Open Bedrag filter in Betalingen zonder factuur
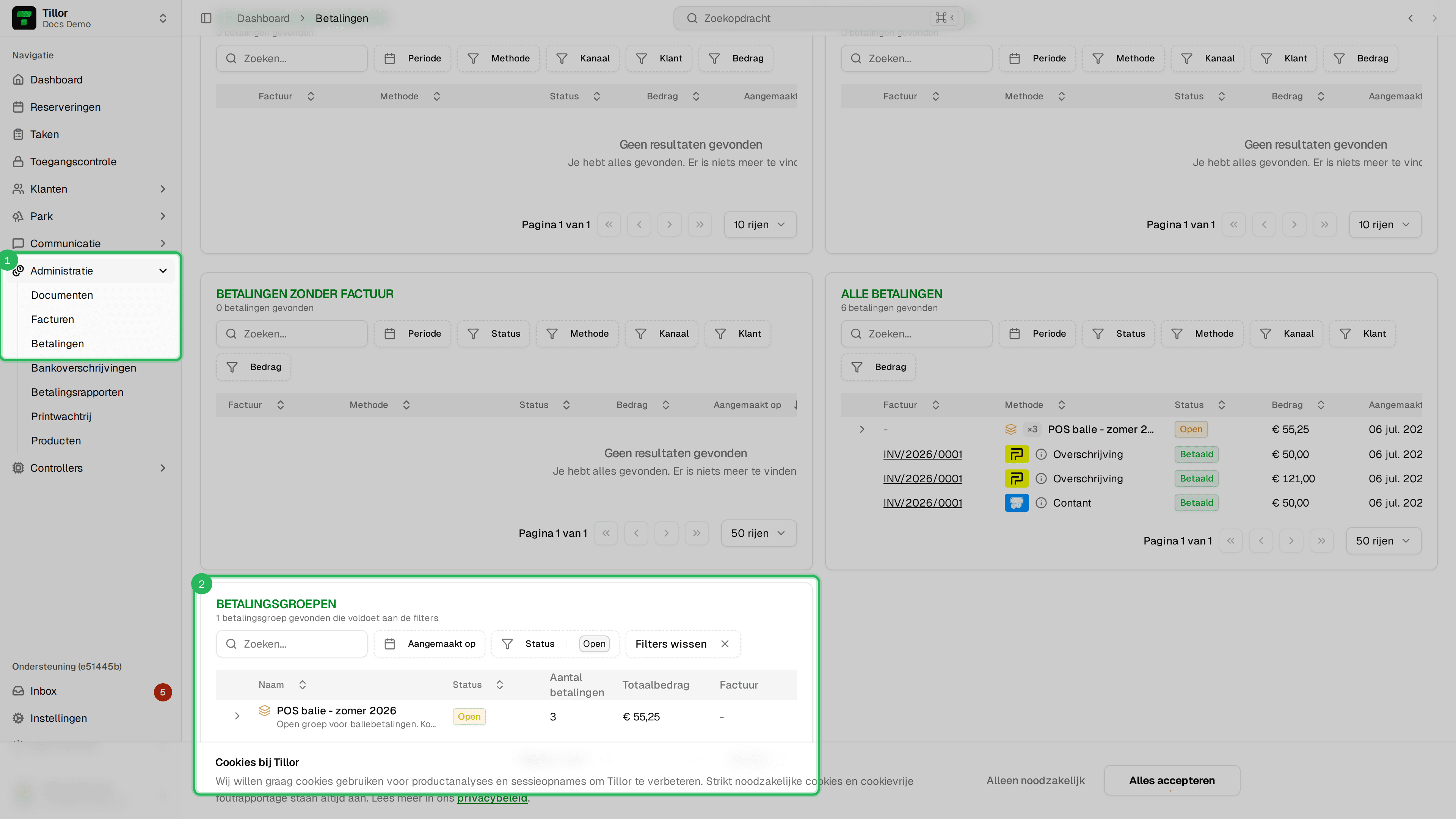The height and width of the screenshot is (819, 1456). click(254, 367)
